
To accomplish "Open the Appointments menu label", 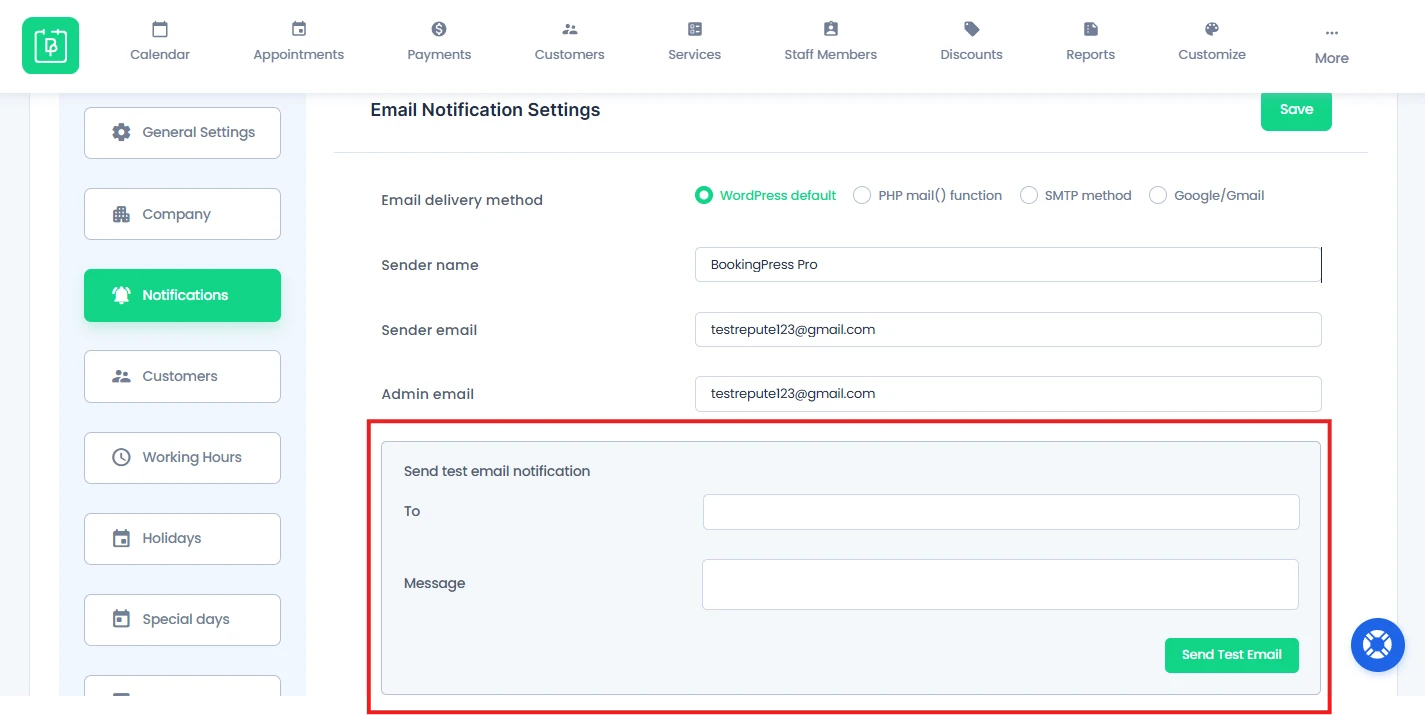I will click(x=299, y=54).
